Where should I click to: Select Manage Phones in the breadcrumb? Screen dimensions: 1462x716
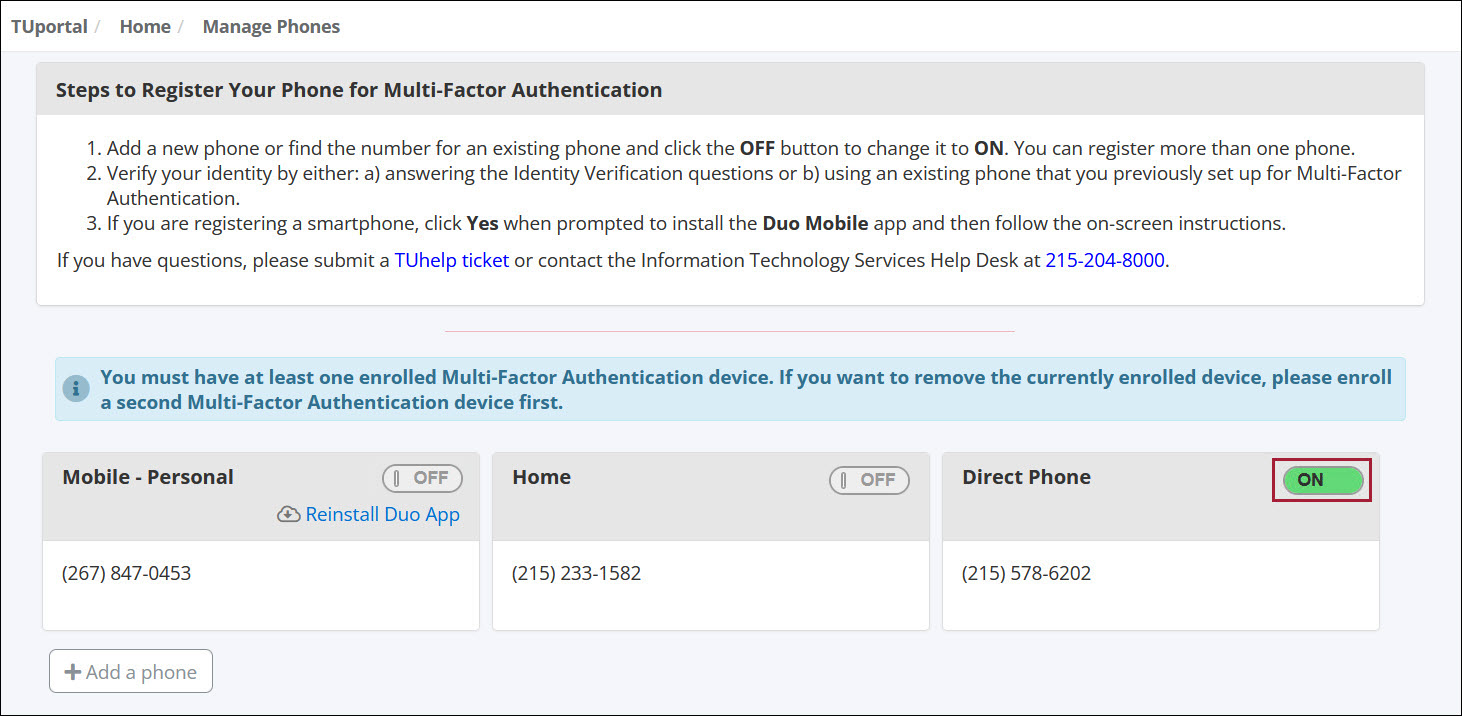271,26
